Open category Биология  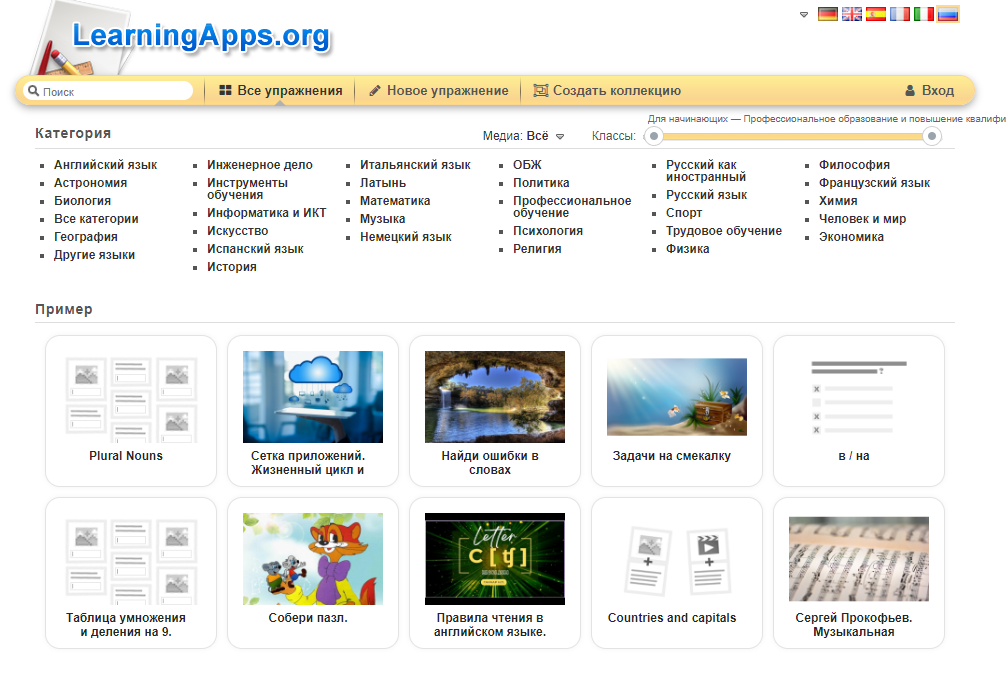82,201
